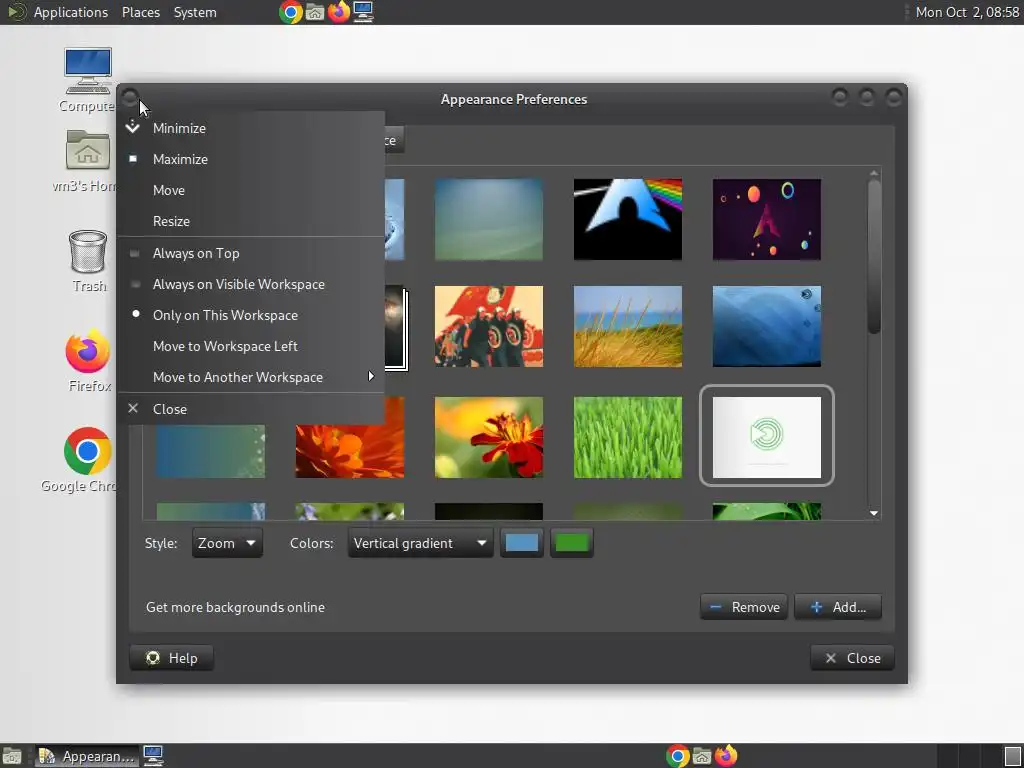Select the beach grass dunes wallpaper
This screenshot has height=768, width=1024.
628,326
